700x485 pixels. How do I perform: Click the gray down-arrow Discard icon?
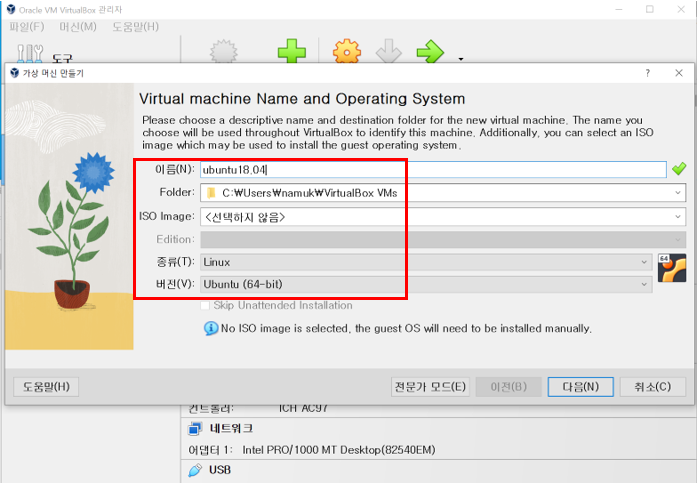tap(388, 50)
